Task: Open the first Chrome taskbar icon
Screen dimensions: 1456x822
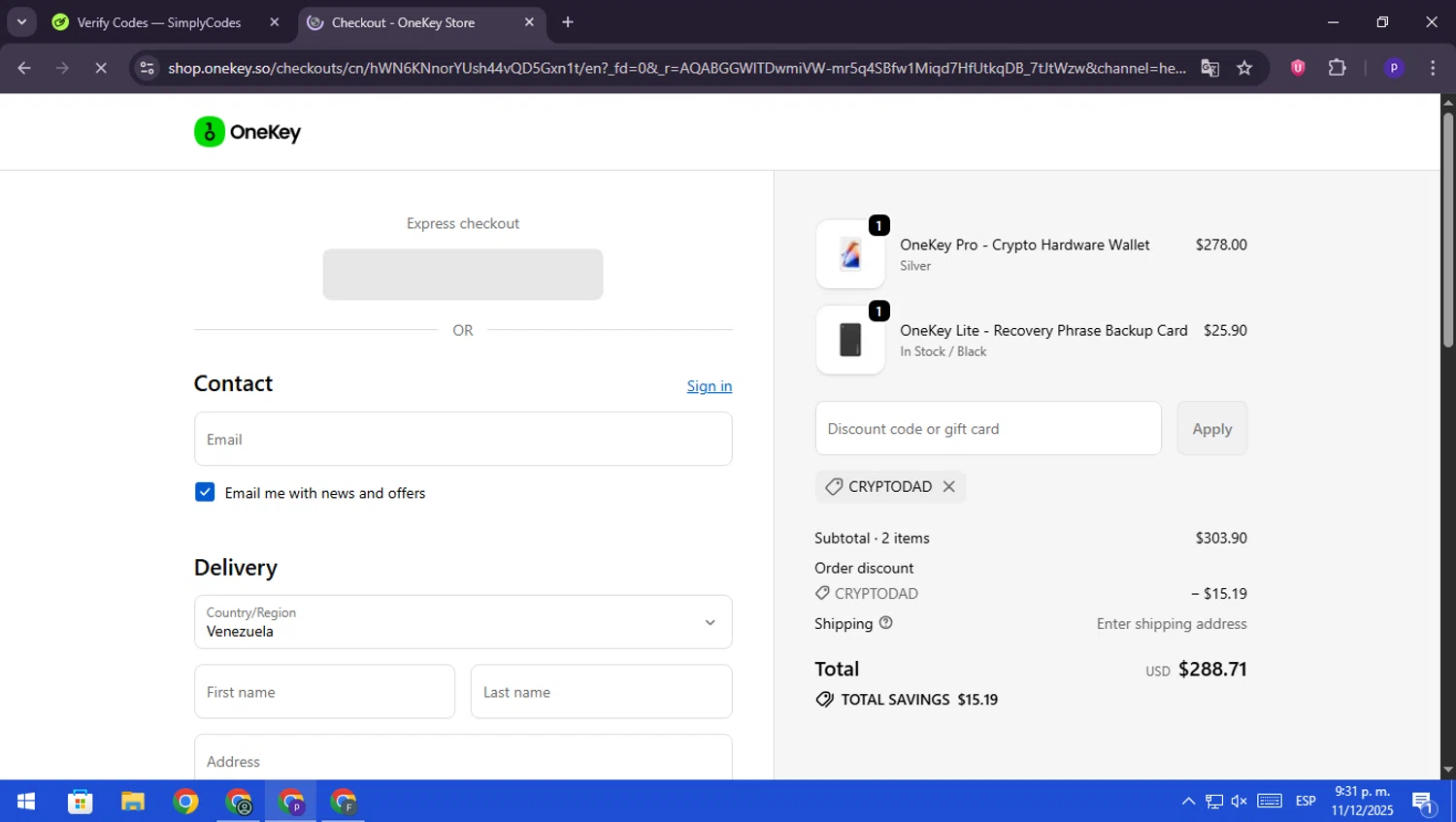Action: coord(185,802)
